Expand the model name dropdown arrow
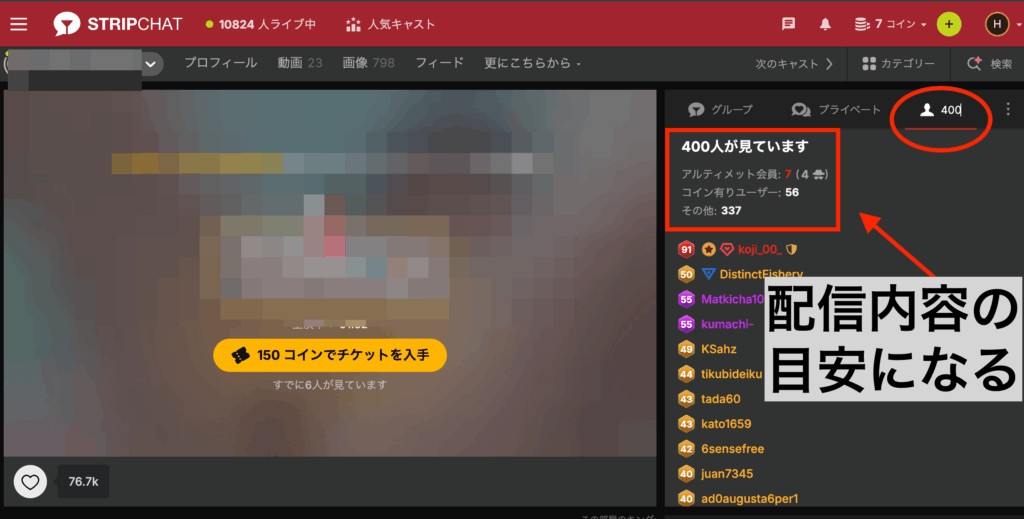 [151, 64]
